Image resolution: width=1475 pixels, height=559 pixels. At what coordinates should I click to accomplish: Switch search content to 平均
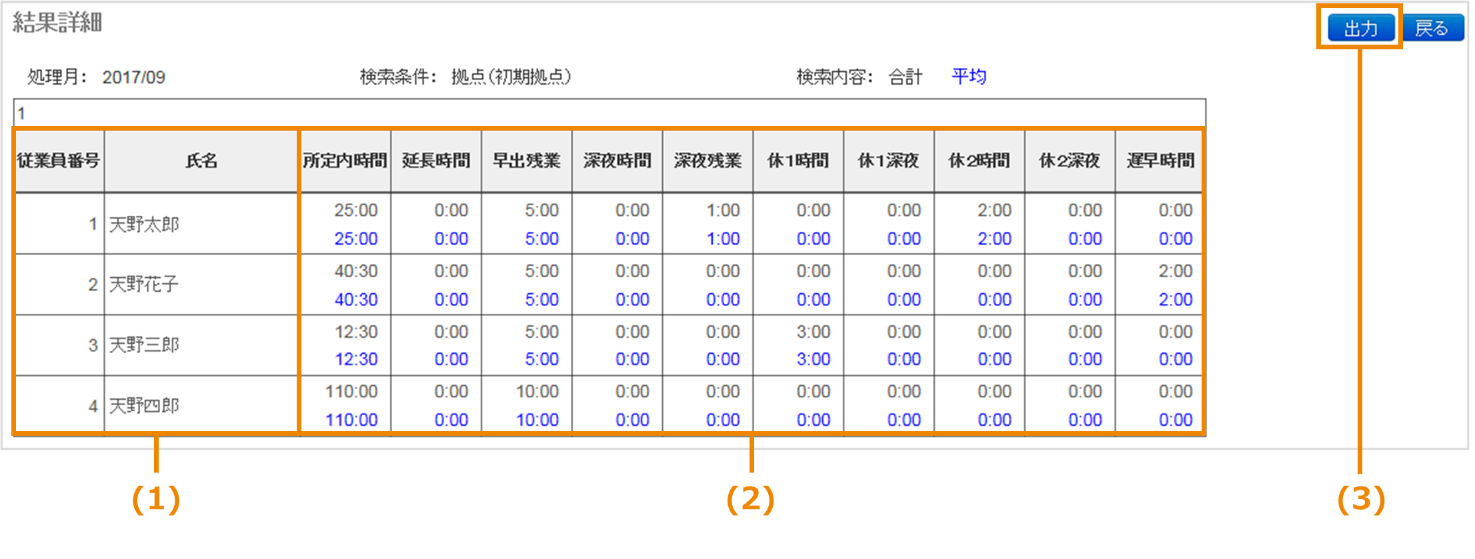coord(968,77)
